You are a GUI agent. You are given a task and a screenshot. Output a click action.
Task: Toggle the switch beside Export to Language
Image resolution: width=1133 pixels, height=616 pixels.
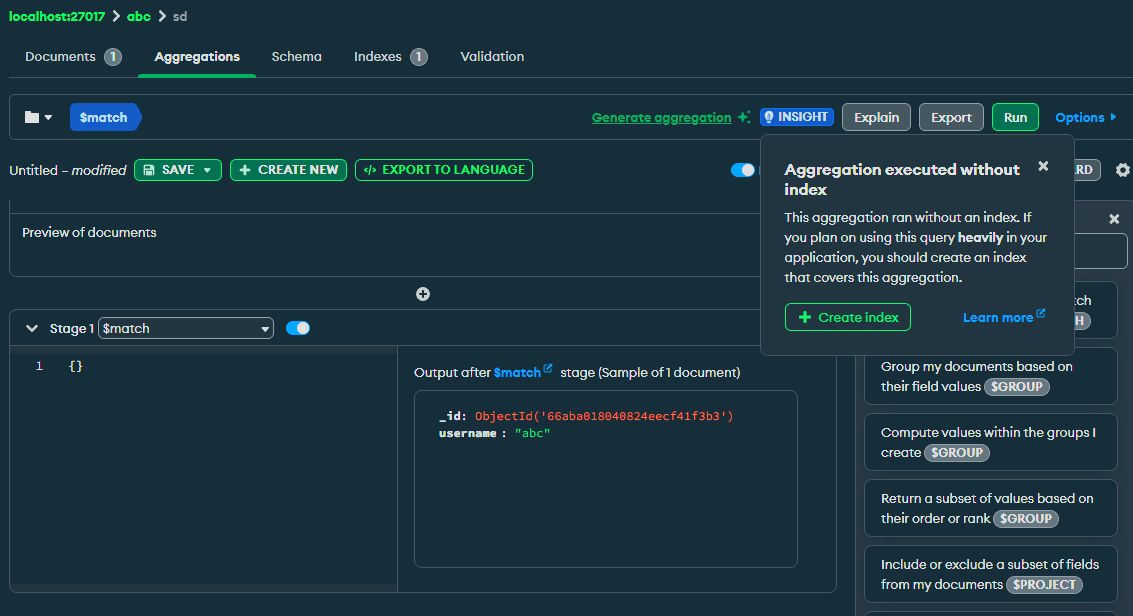[x=743, y=170]
